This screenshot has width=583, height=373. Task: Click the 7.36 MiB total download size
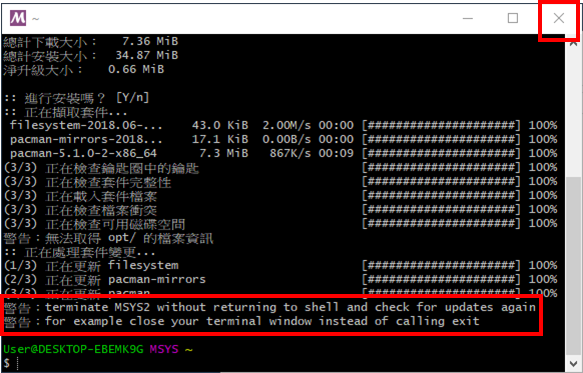point(150,41)
